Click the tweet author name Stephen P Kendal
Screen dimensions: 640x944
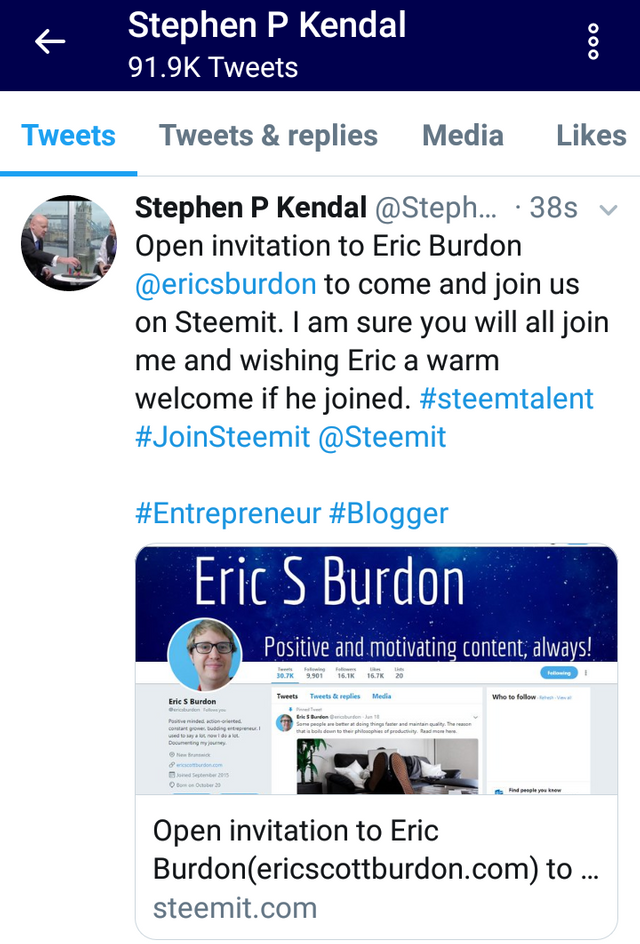[x=251, y=208]
